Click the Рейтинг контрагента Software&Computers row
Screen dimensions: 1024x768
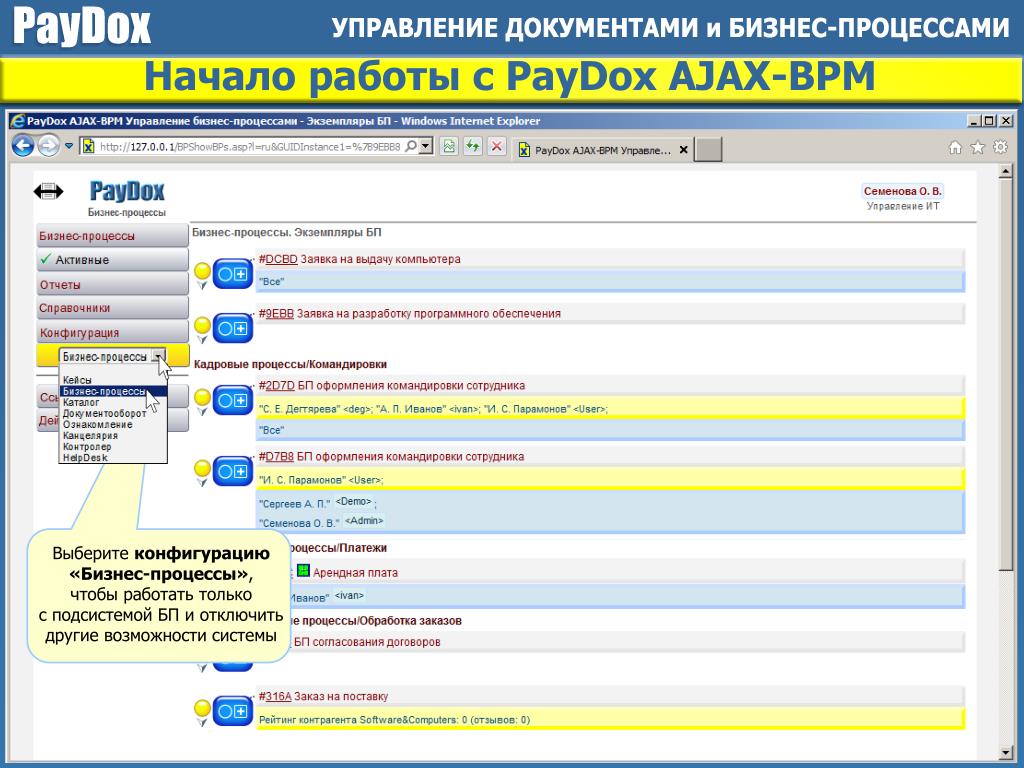point(610,720)
